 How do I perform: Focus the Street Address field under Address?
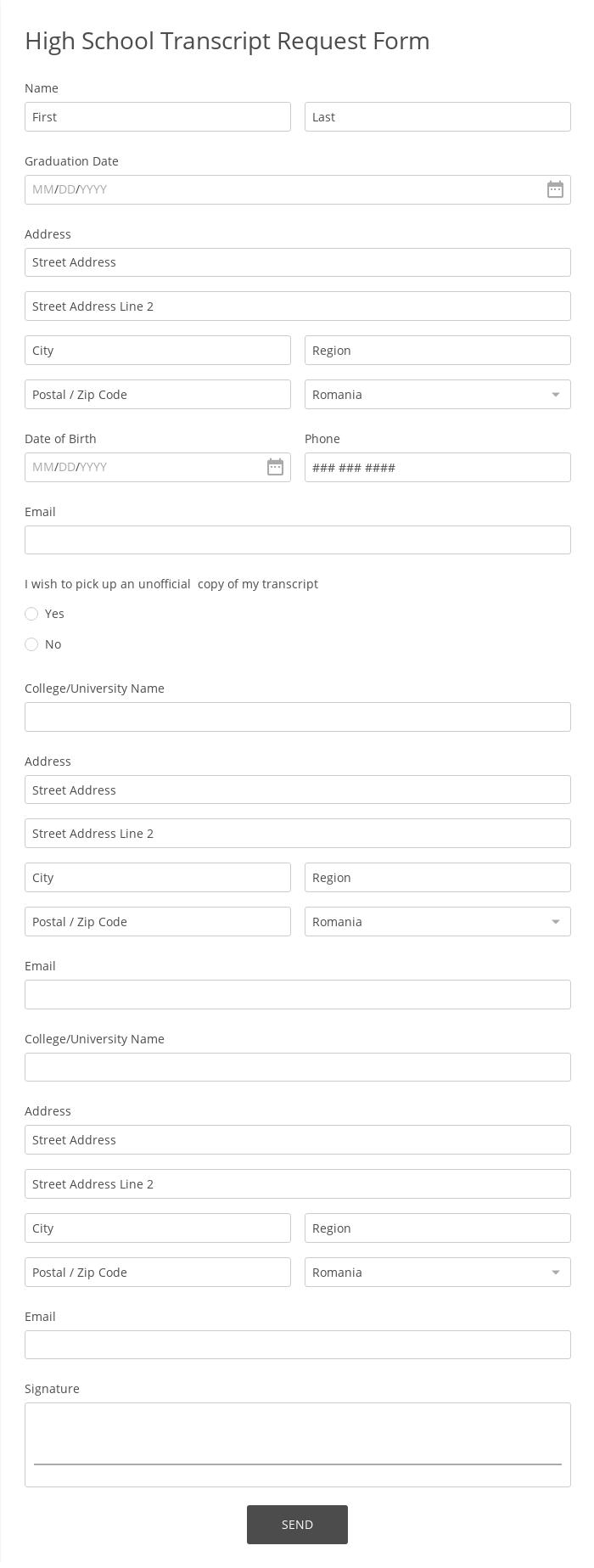click(297, 261)
